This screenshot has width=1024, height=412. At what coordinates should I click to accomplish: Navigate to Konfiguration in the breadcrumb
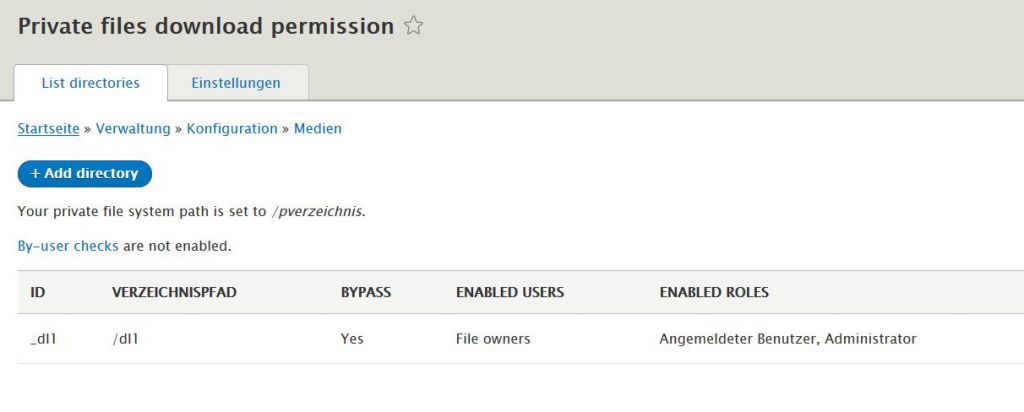click(232, 129)
